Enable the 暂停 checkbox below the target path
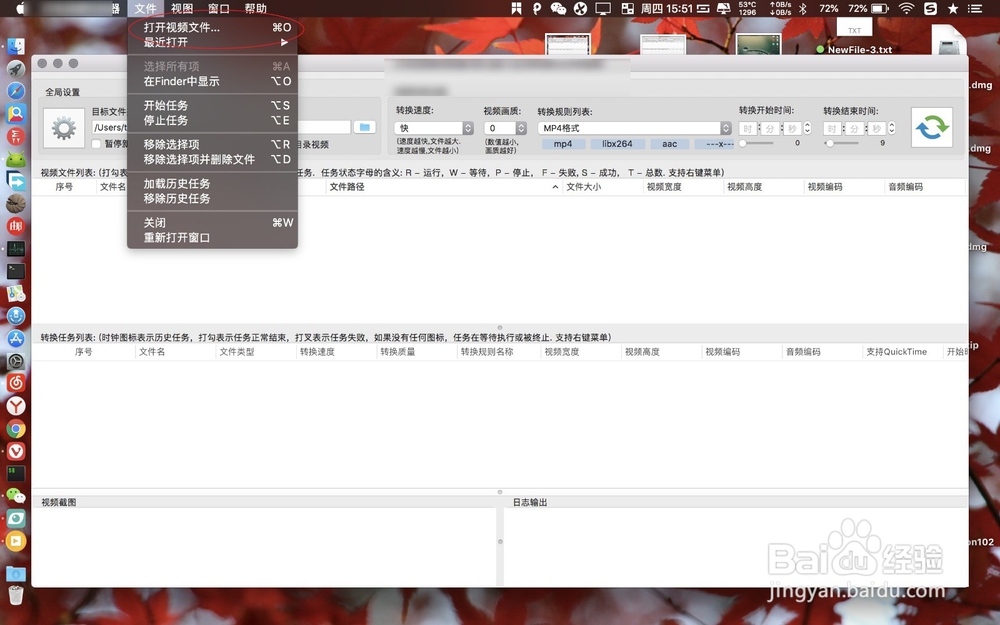 point(97,144)
